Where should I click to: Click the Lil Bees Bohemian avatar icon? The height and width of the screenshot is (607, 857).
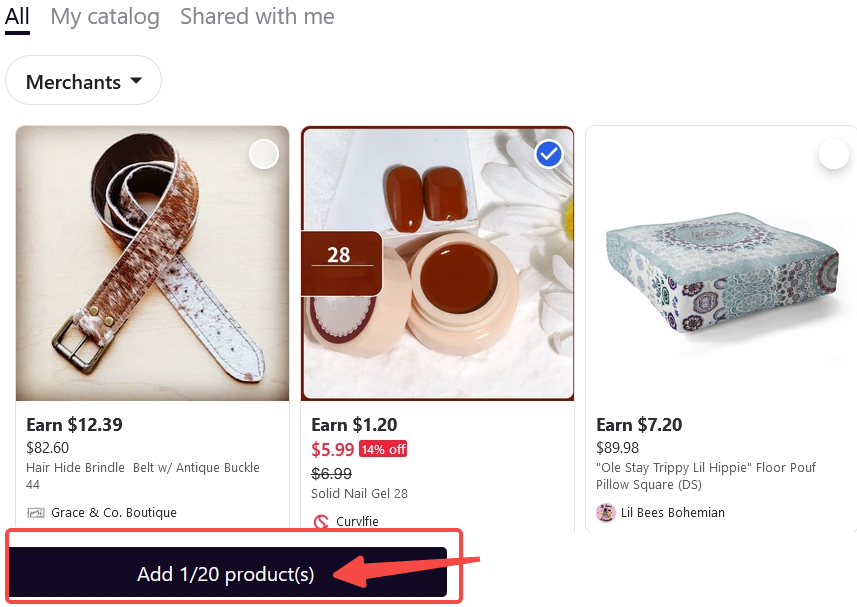click(606, 512)
